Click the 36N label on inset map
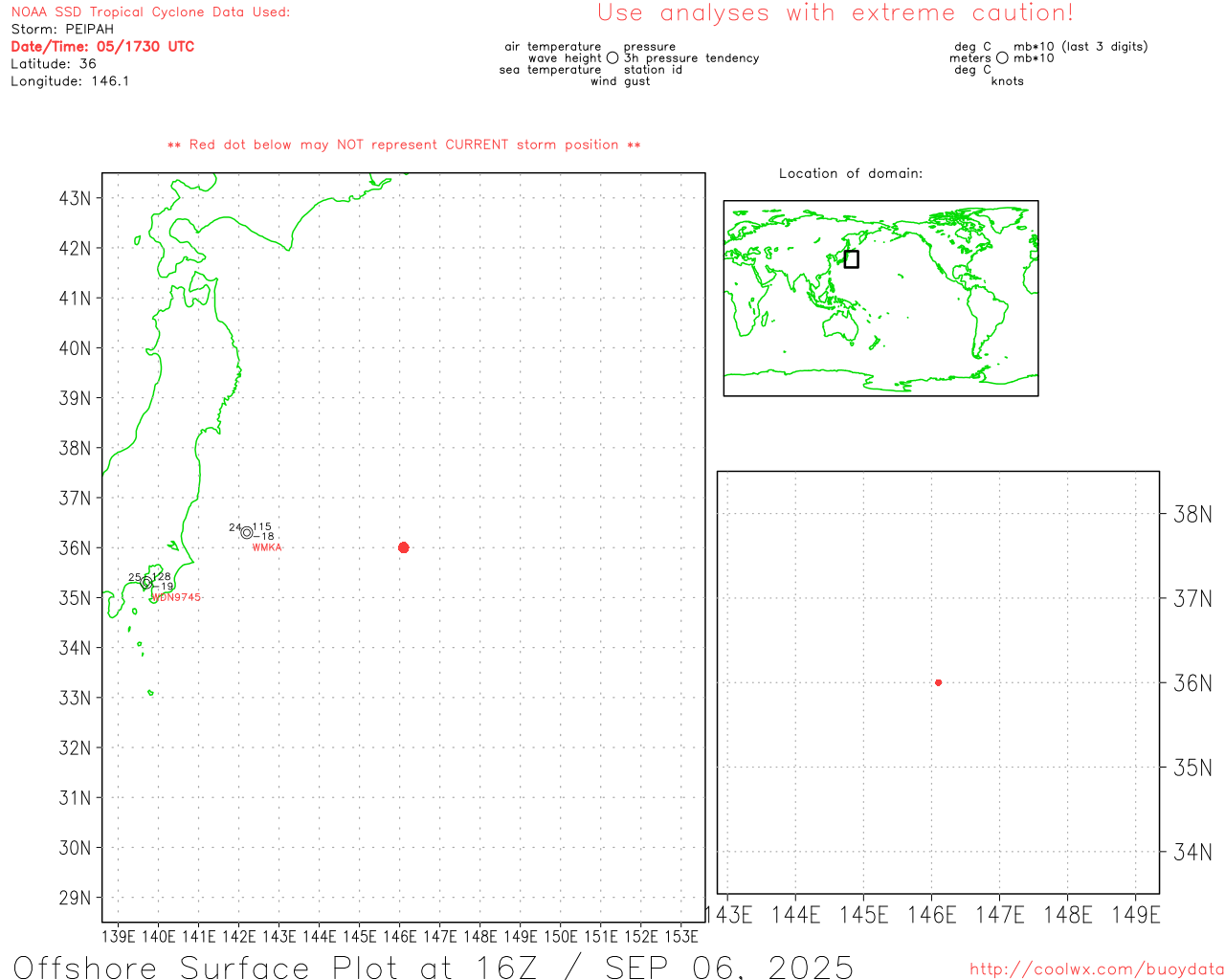 point(1192,683)
